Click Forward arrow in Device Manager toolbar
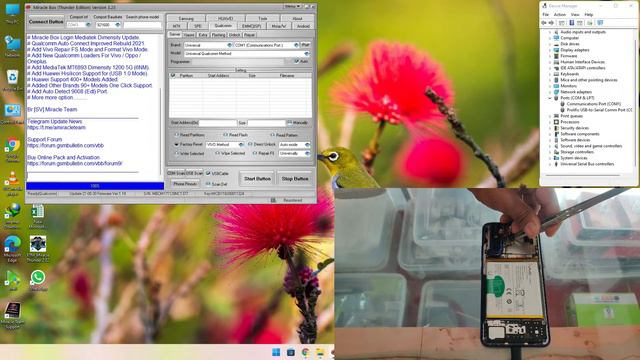This screenshot has height=360, width=640. 551,23
